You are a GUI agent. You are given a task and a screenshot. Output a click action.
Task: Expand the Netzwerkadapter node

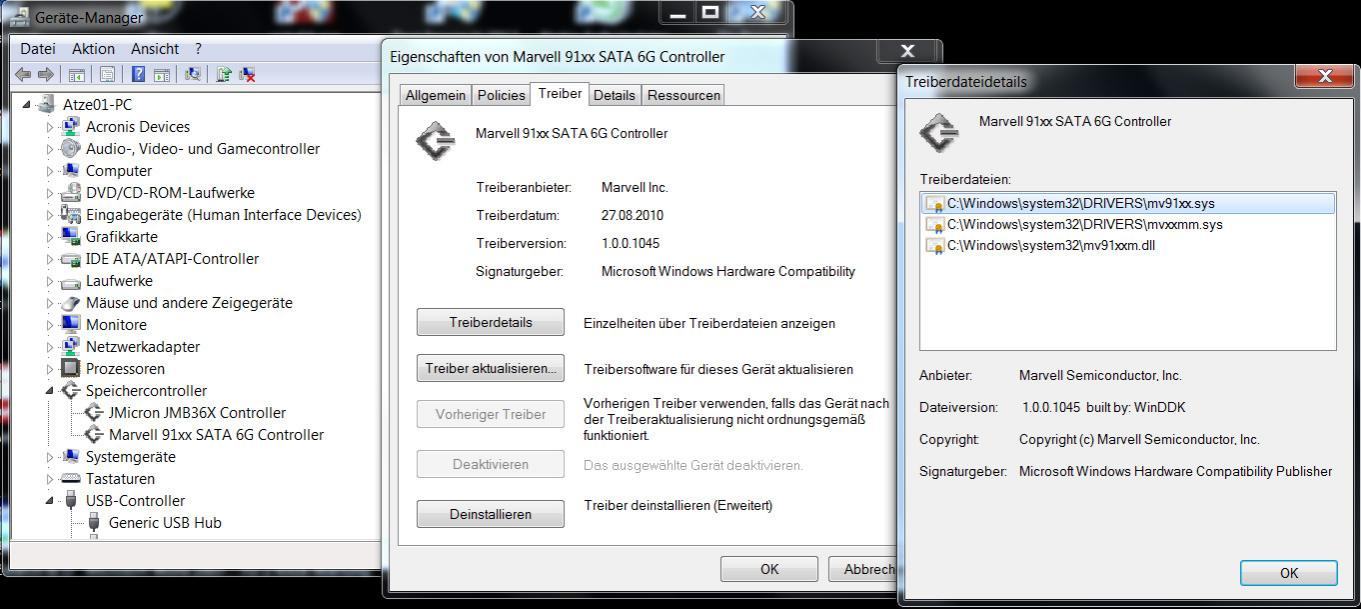pos(50,347)
